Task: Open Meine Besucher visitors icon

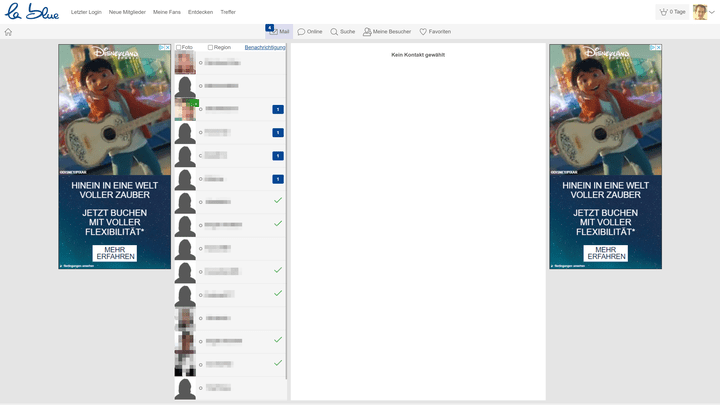Action: (x=367, y=32)
